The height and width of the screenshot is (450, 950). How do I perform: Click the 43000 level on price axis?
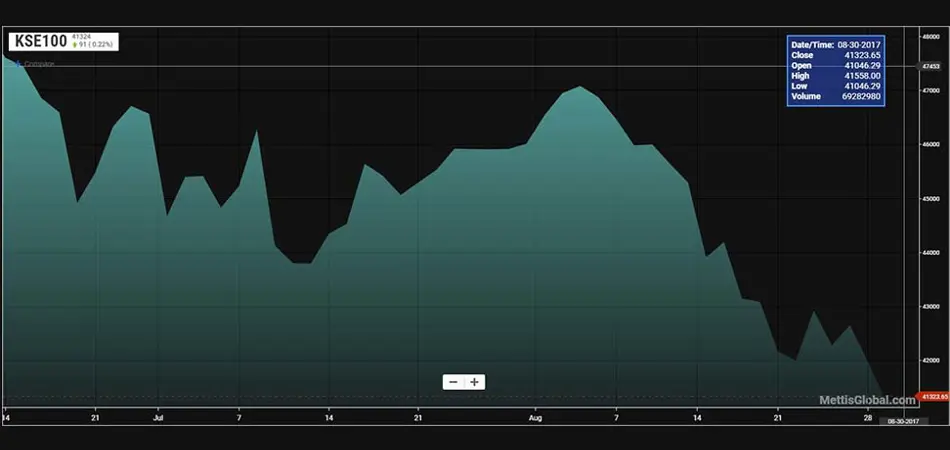[933, 306]
